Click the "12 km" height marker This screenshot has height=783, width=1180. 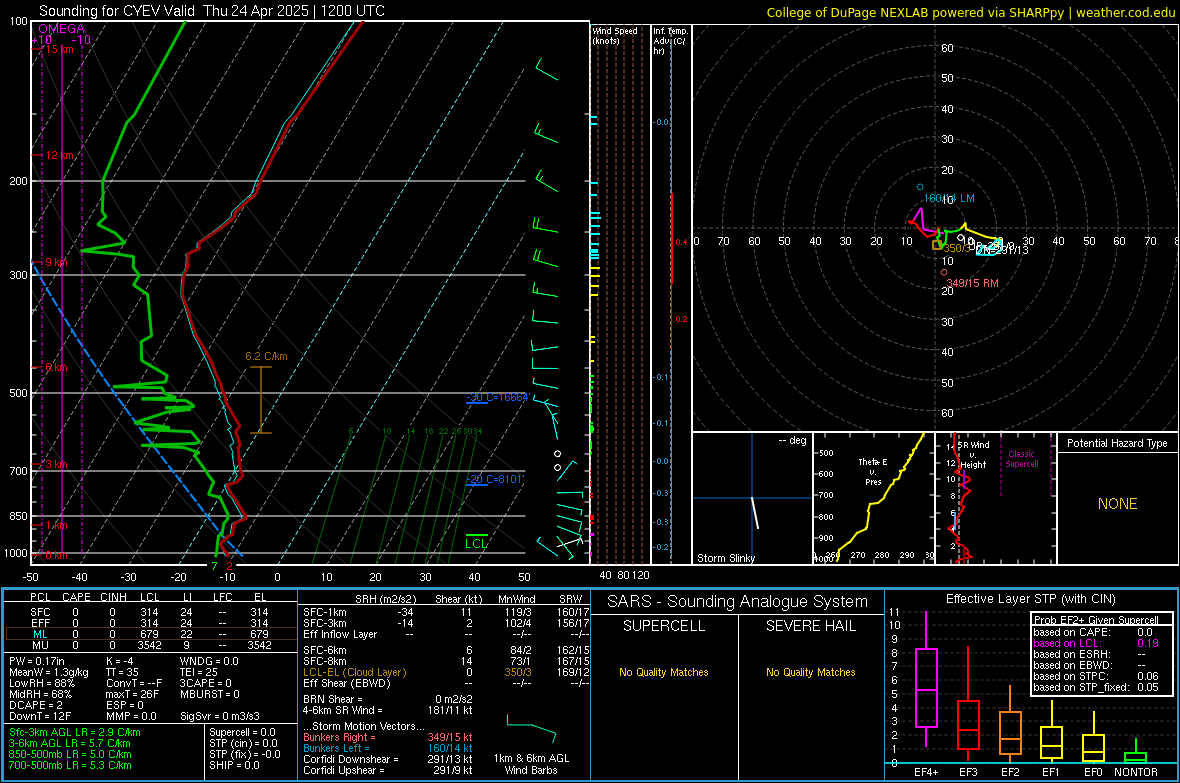coord(59,155)
